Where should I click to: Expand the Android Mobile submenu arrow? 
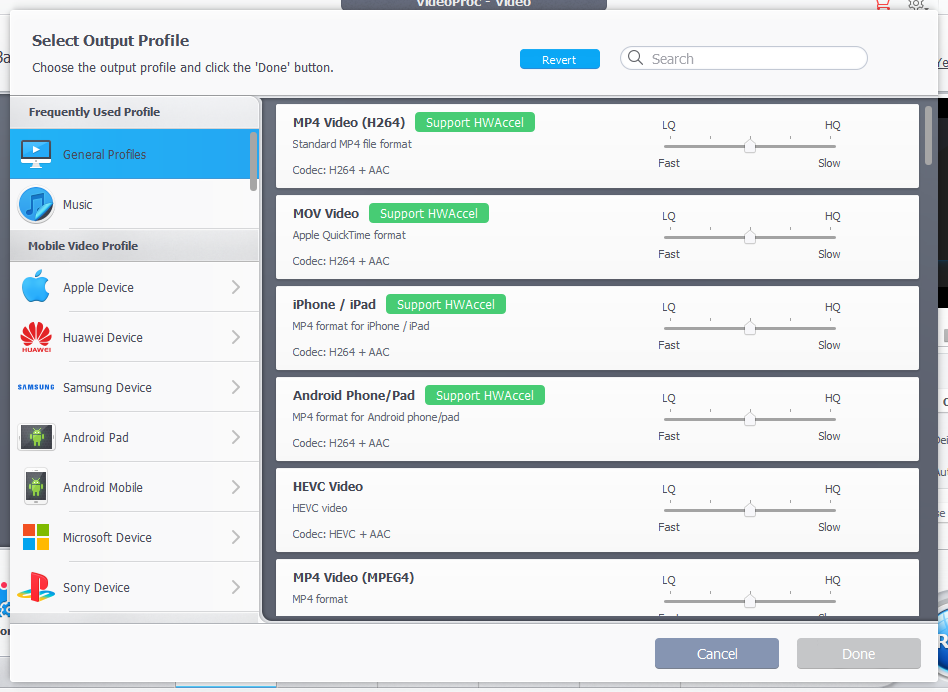(x=236, y=487)
